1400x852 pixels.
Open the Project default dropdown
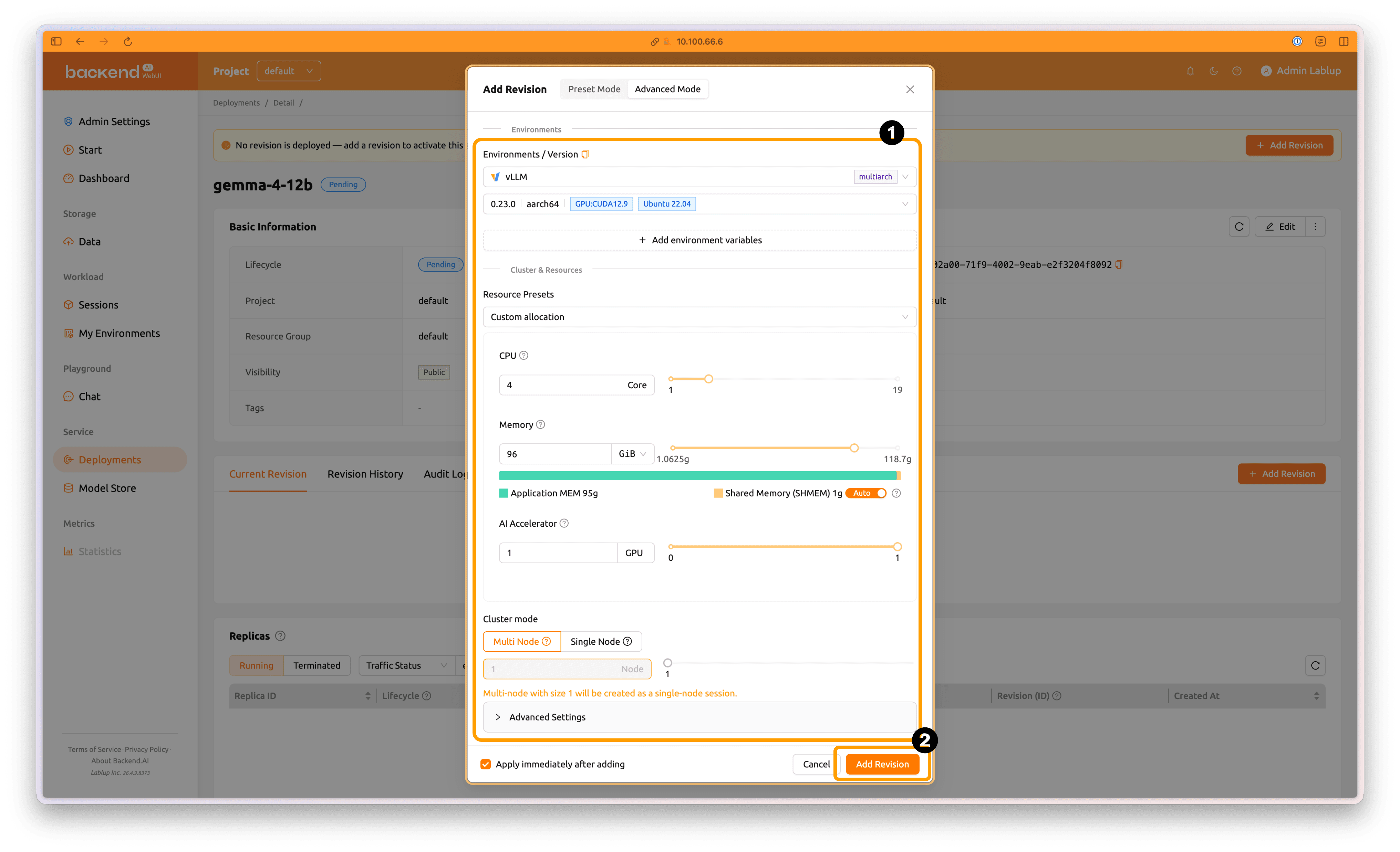coord(289,71)
